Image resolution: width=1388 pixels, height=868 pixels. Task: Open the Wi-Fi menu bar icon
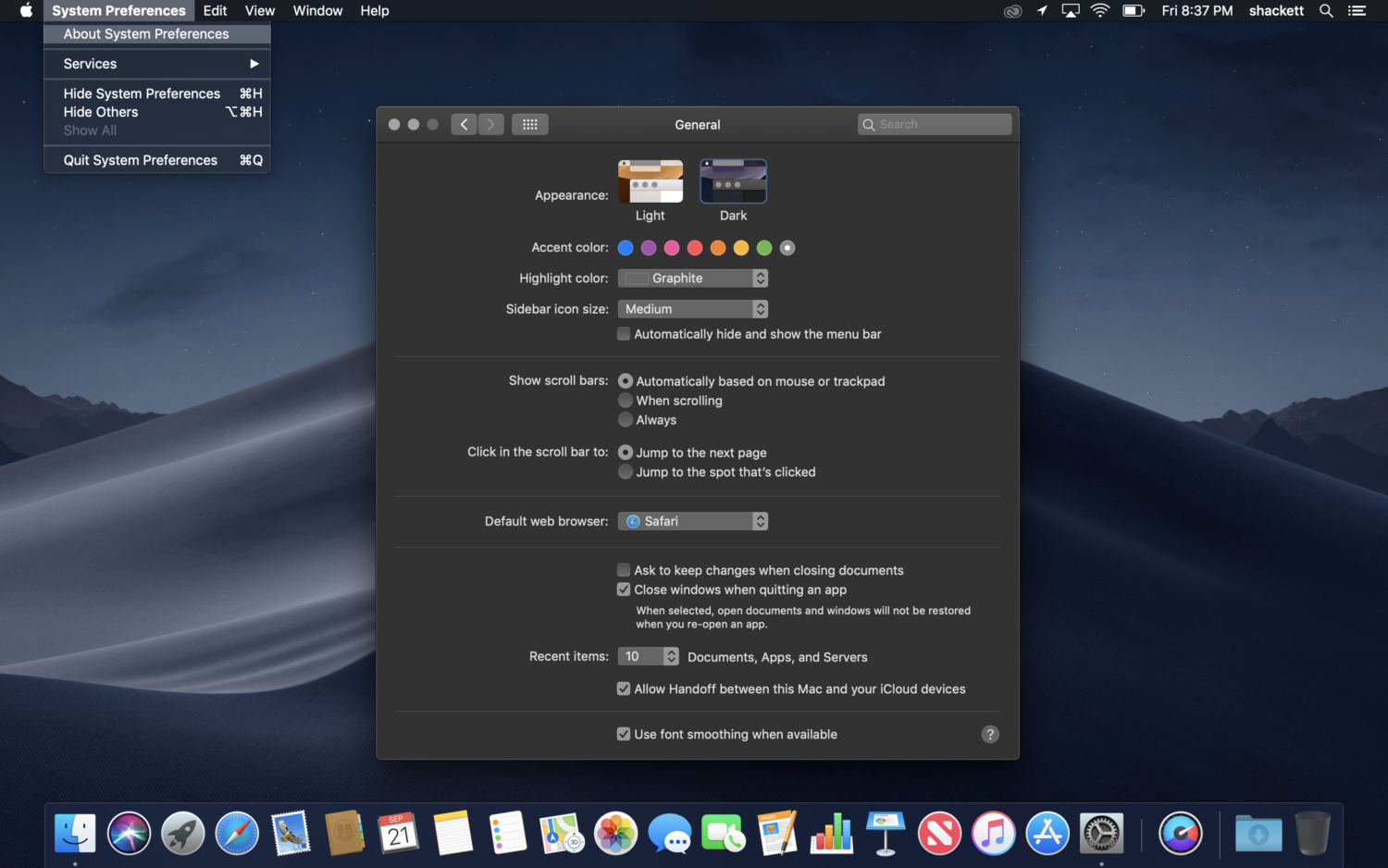1099,10
